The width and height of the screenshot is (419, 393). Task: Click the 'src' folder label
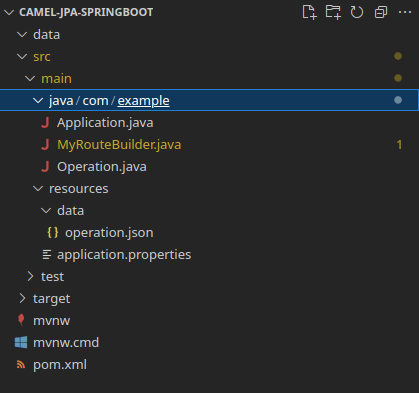click(42, 57)
